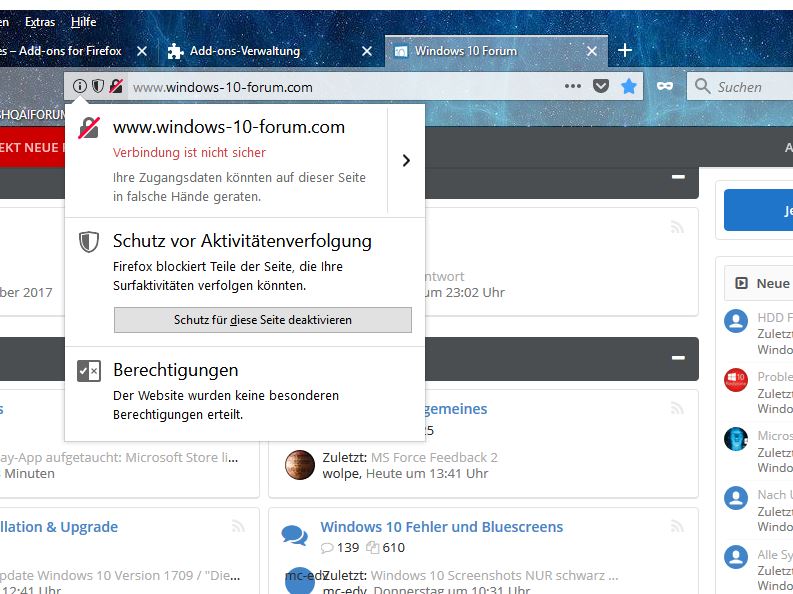Open the Update Windows 10 Version 1709 thread
Viewport: 793px width, 594px height.
pyautogui.click(x=120, y=575)
